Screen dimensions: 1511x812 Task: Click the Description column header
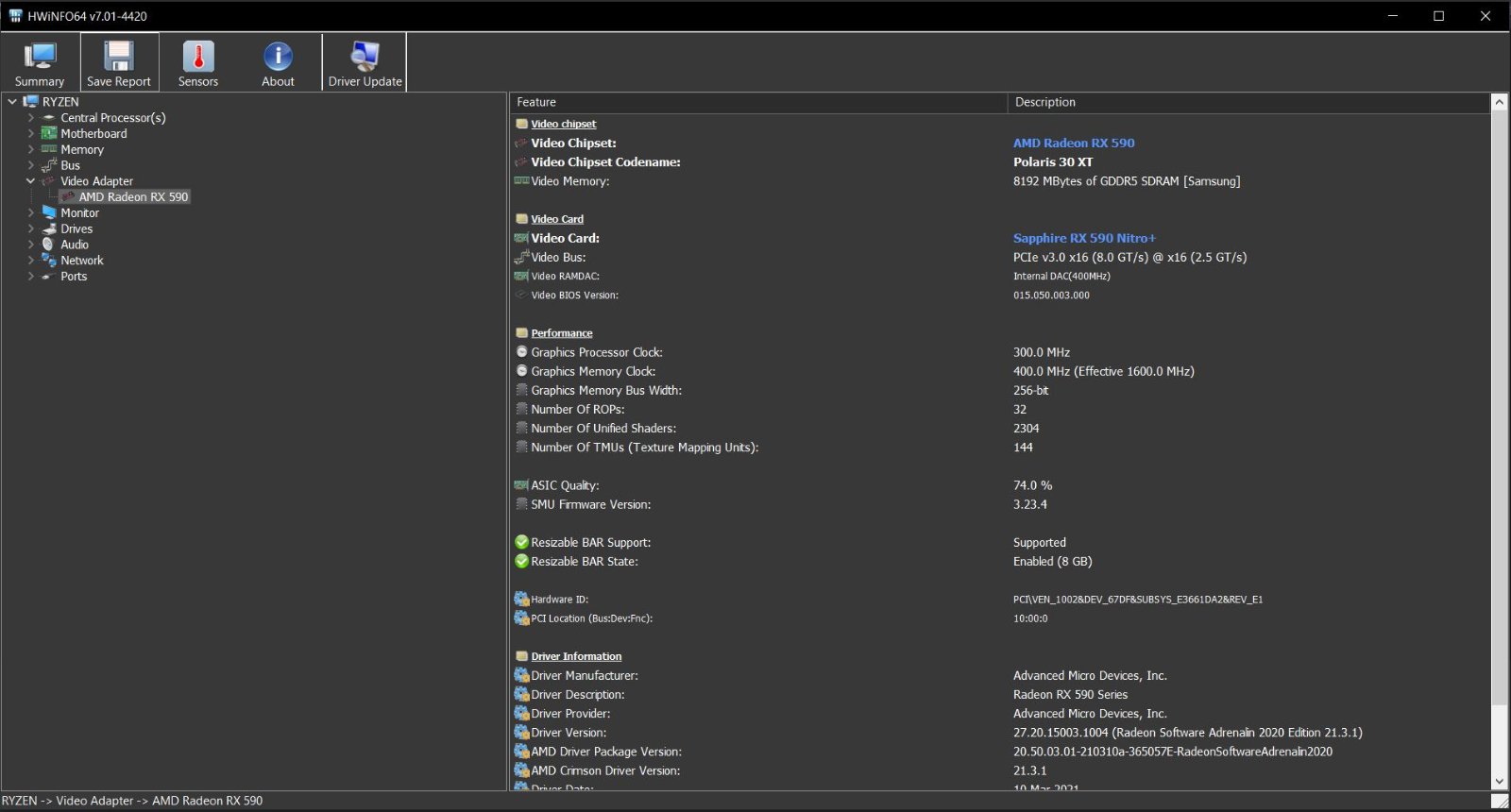[x=1248, y=102]
